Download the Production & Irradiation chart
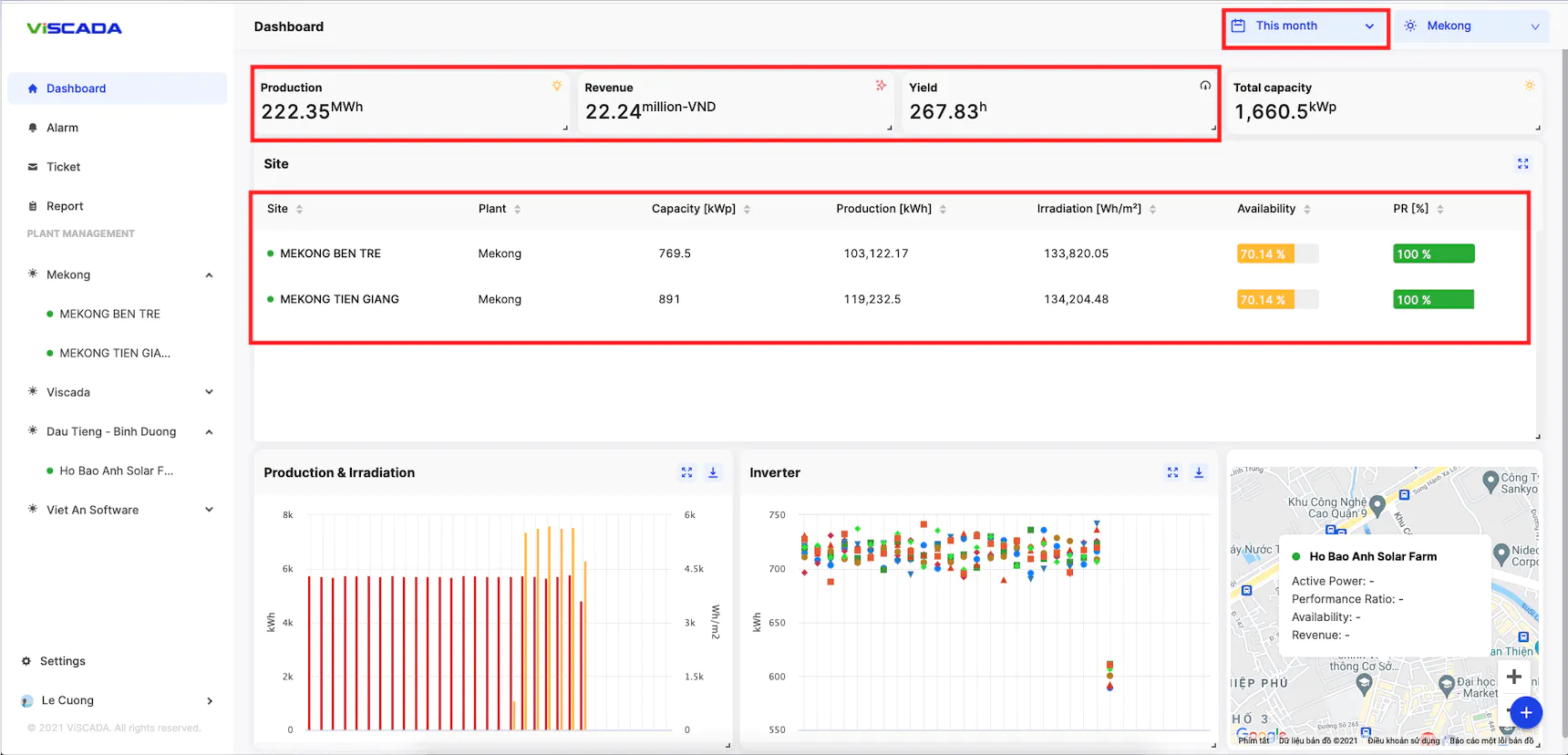This screenshot has width=1568, height=755. tap(713, 472)
